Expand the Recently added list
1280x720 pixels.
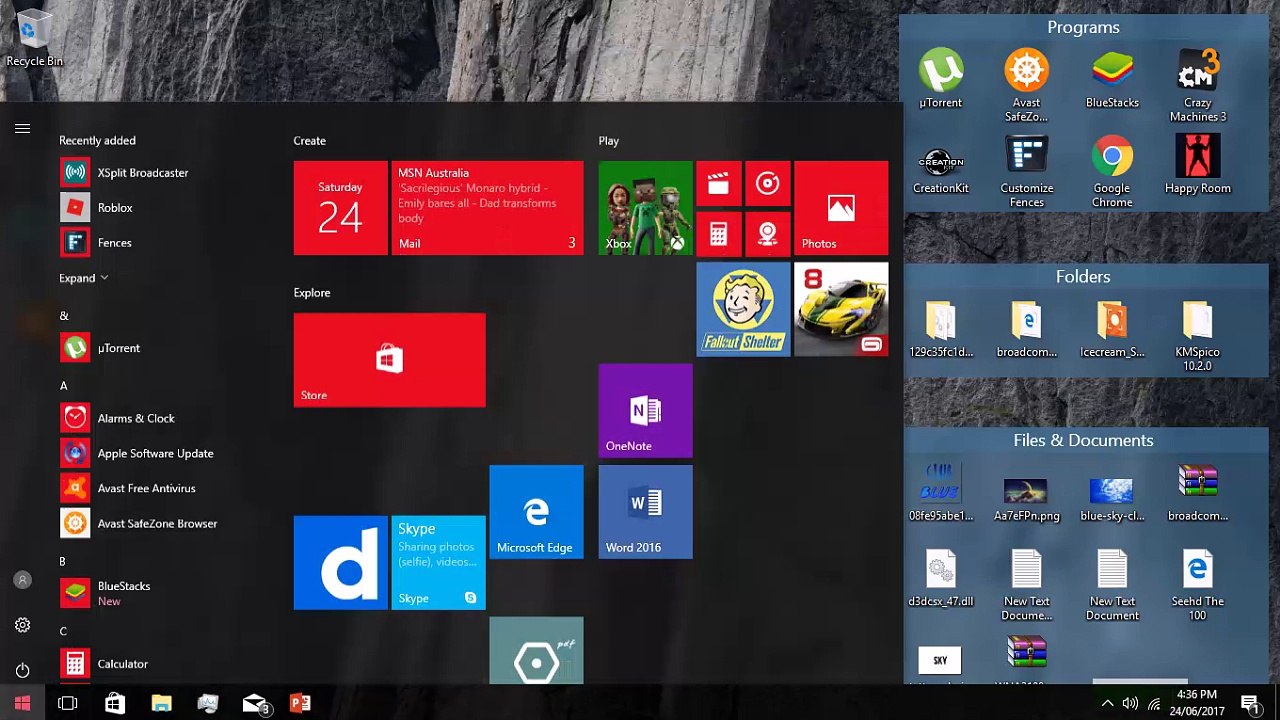point(83,278)
